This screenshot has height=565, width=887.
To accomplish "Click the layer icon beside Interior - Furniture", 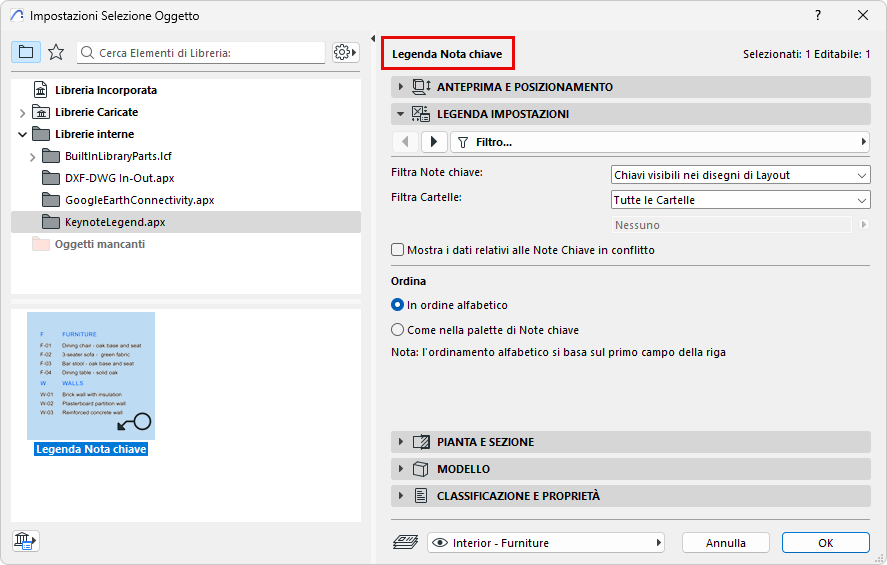I will coord(406,543).
